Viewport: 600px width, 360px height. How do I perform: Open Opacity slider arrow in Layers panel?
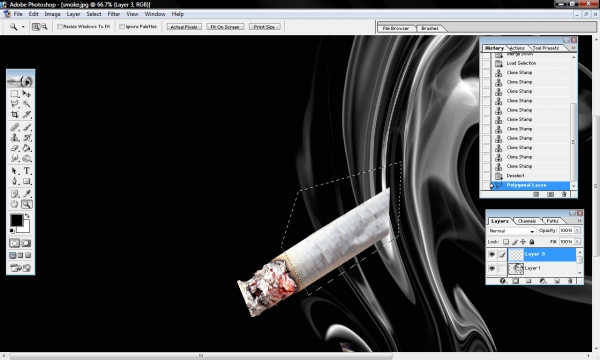[x=577, y=230]
